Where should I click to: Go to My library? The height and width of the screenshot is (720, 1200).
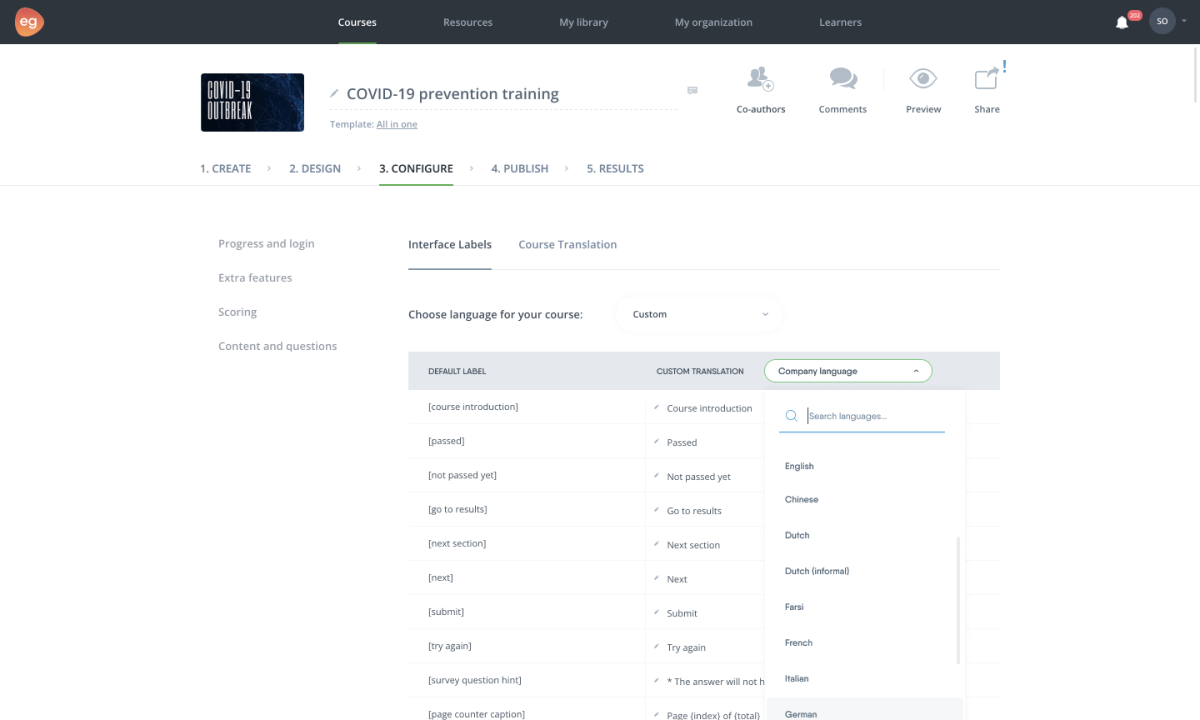tap(584, 22)
